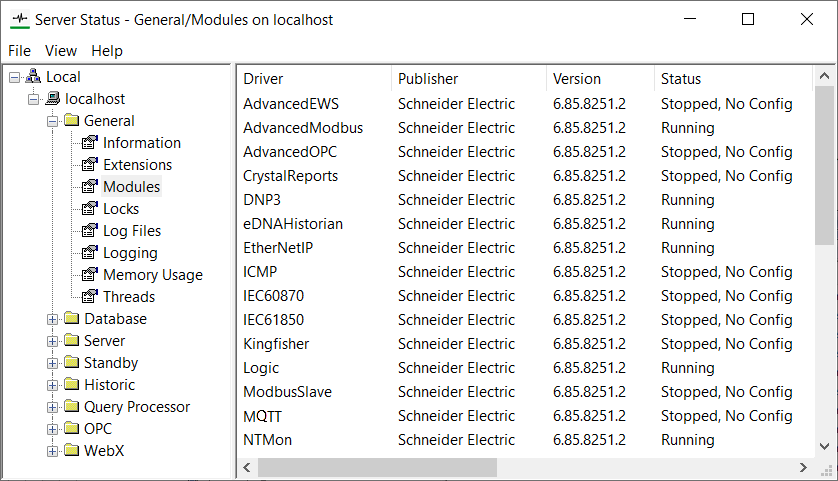
Task: Expand the Query Processor folder
Action: [52, 407]
